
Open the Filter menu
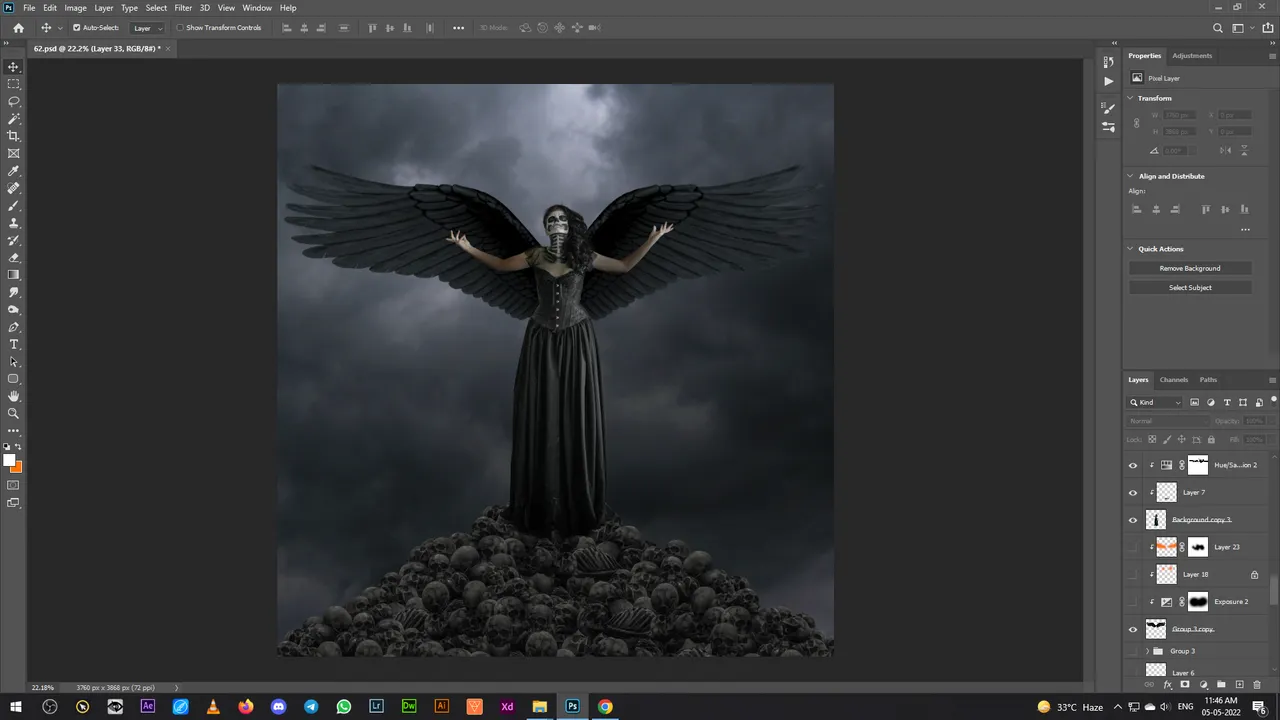point(183,8)
